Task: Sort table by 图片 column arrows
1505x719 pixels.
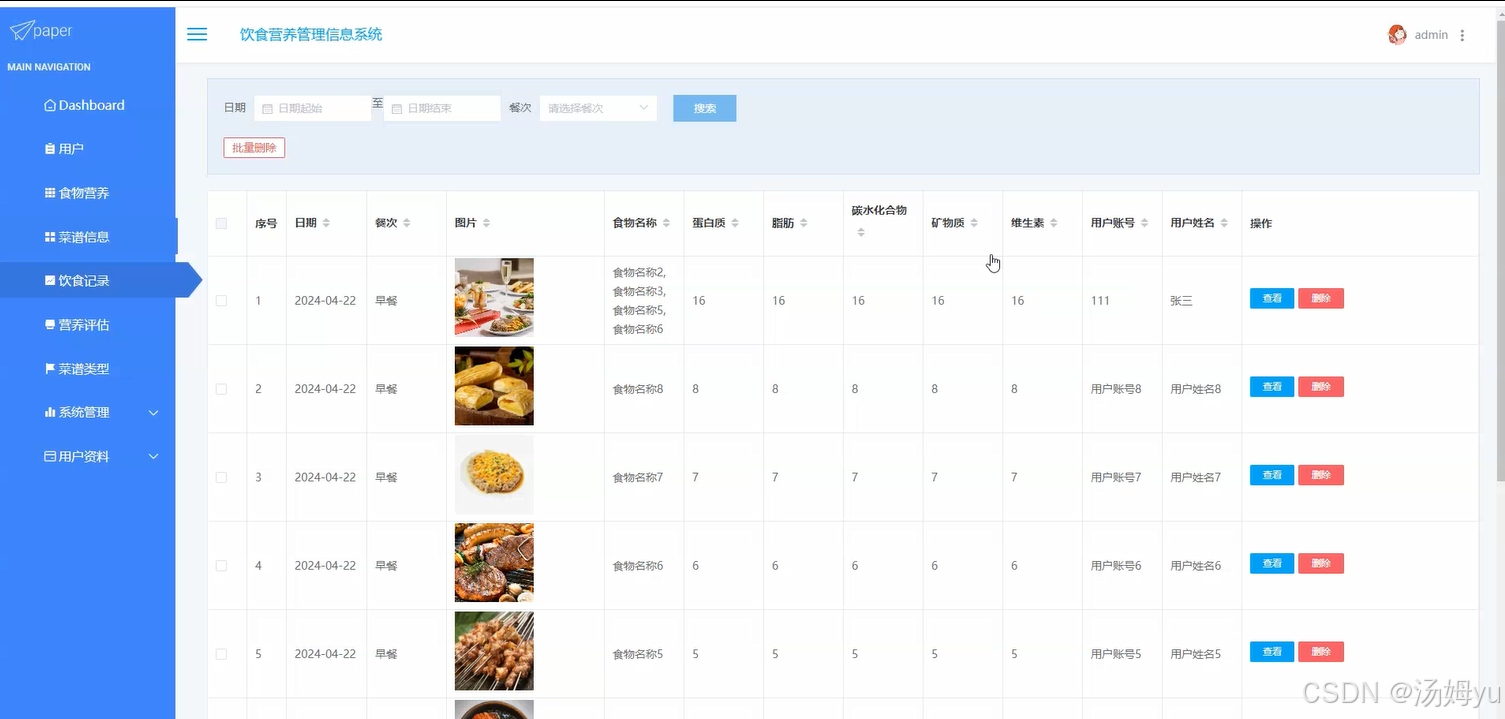Action: 486,223
